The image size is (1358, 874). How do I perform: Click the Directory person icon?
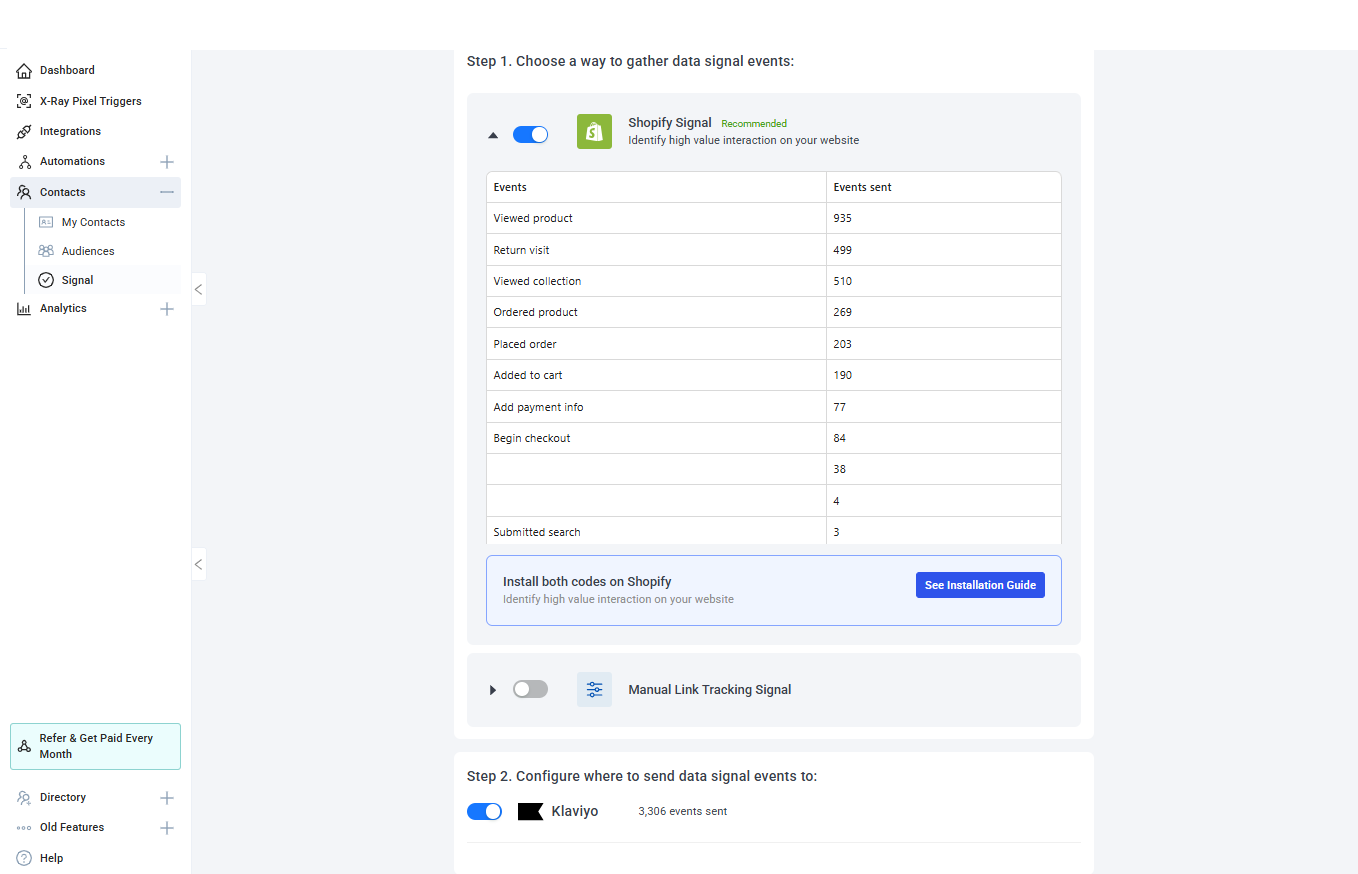(24, 798)
